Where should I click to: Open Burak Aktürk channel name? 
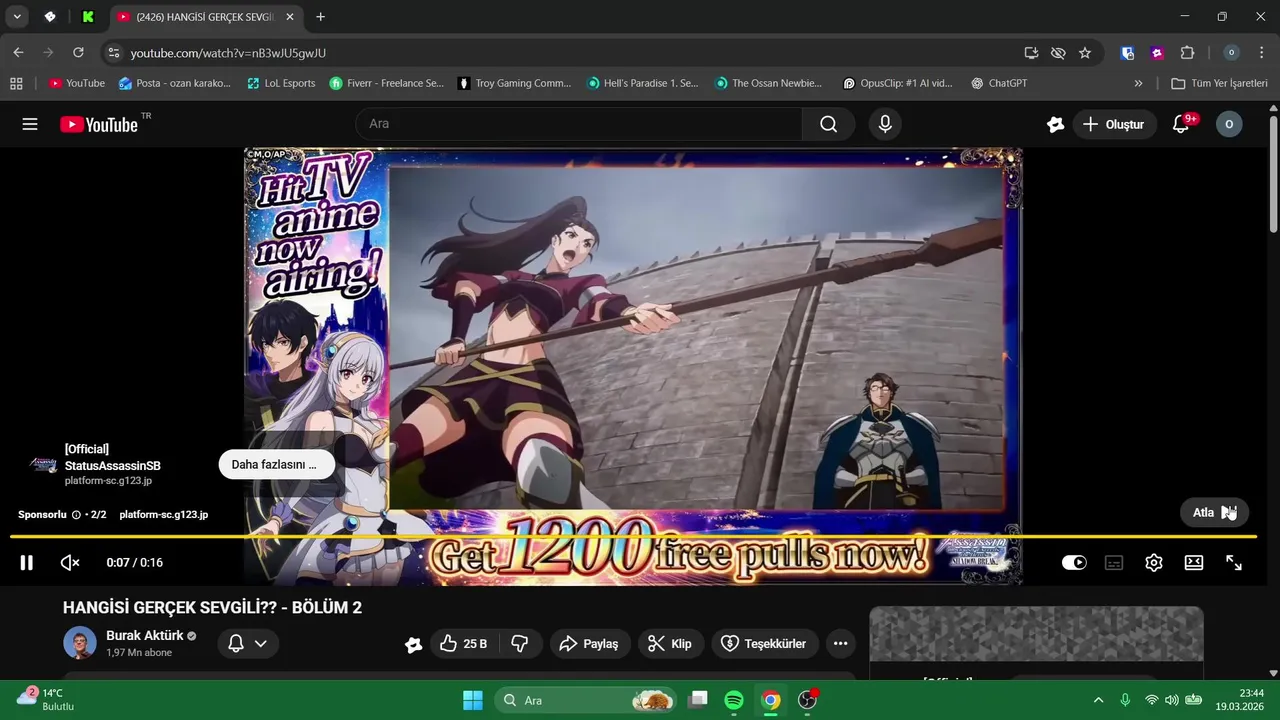144,636
